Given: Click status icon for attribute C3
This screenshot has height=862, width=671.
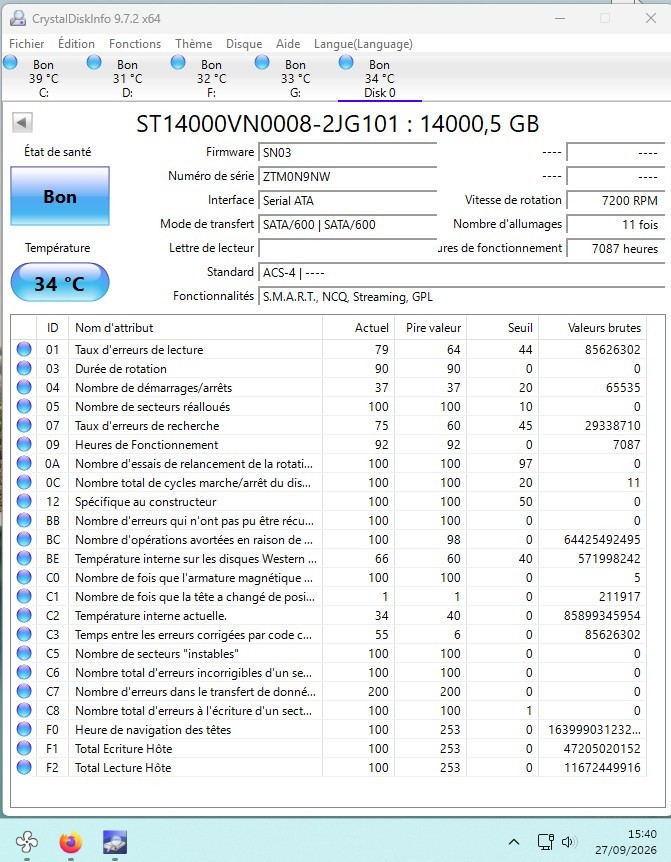Looking at the screenshot, I should click(x=24, y=634).
